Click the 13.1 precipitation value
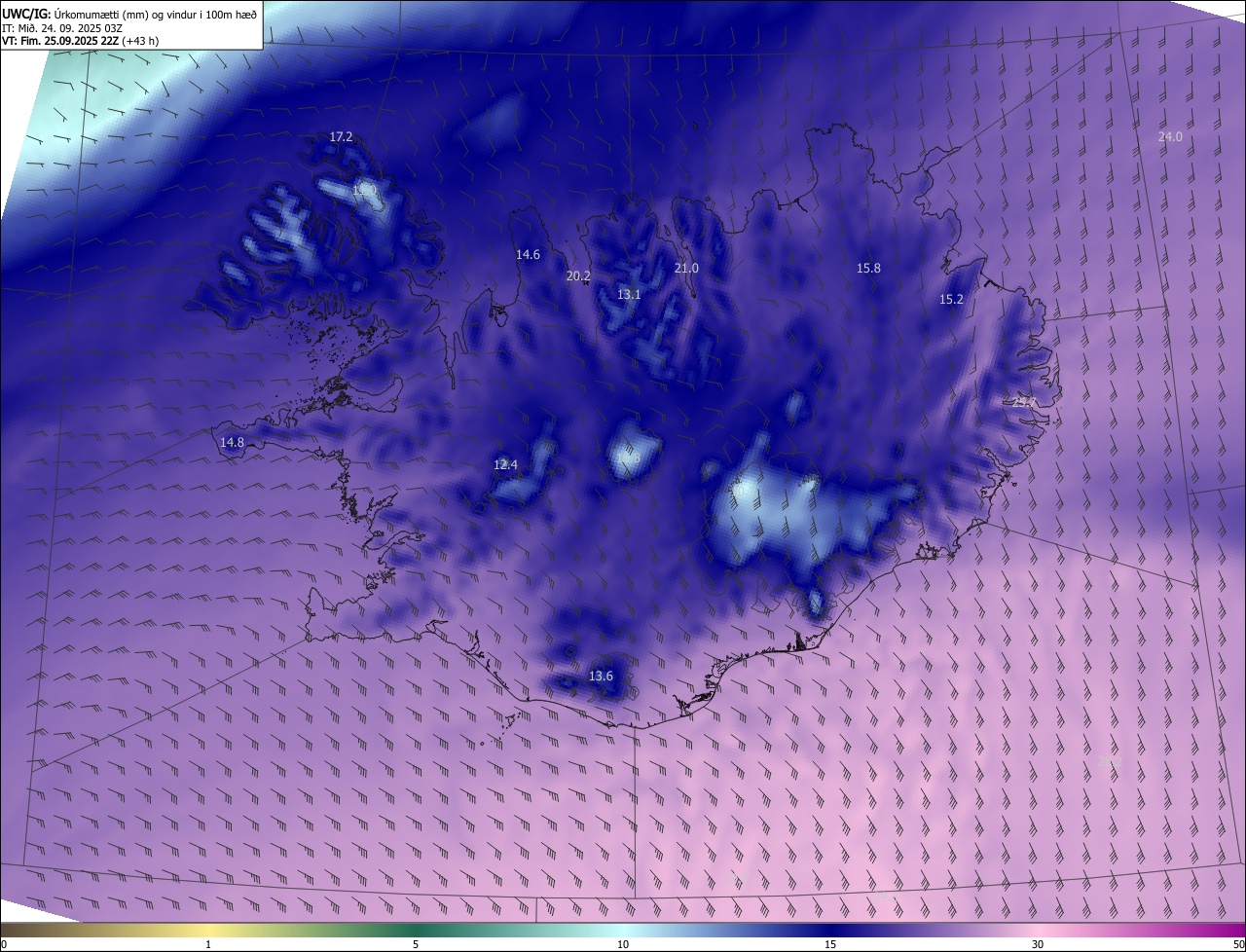 pos(629,294)
